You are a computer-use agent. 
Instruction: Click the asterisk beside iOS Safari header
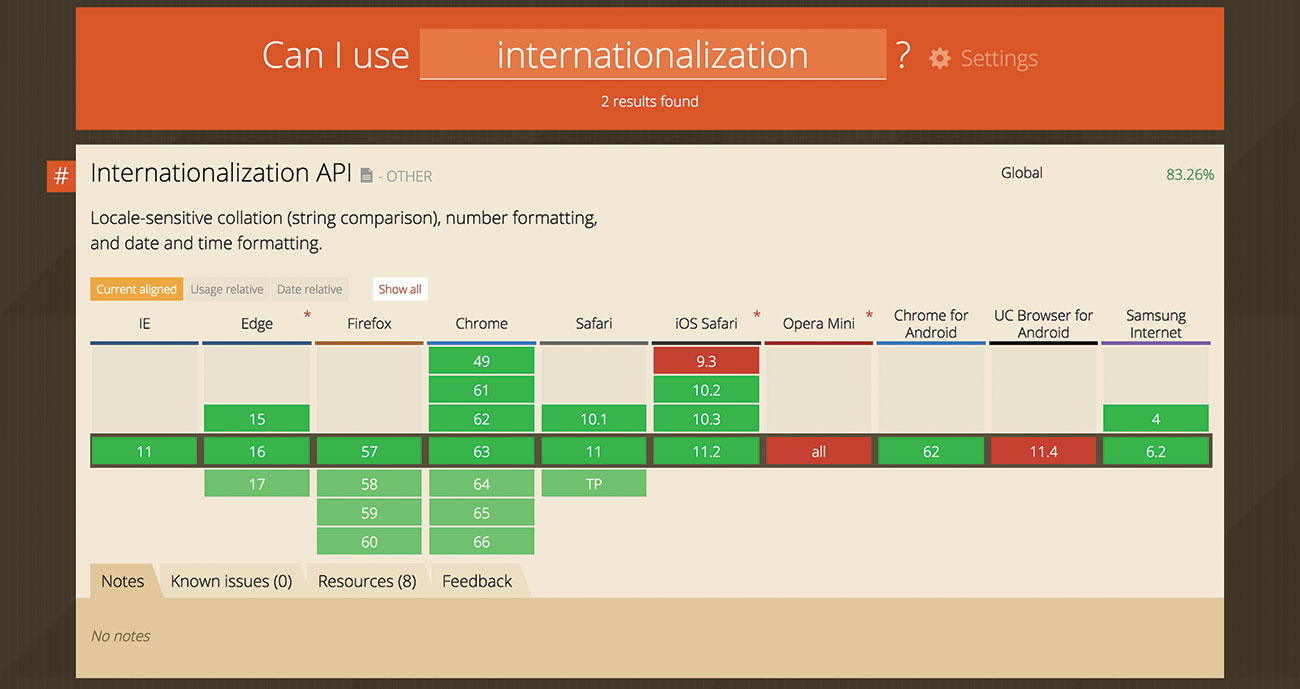757,315
